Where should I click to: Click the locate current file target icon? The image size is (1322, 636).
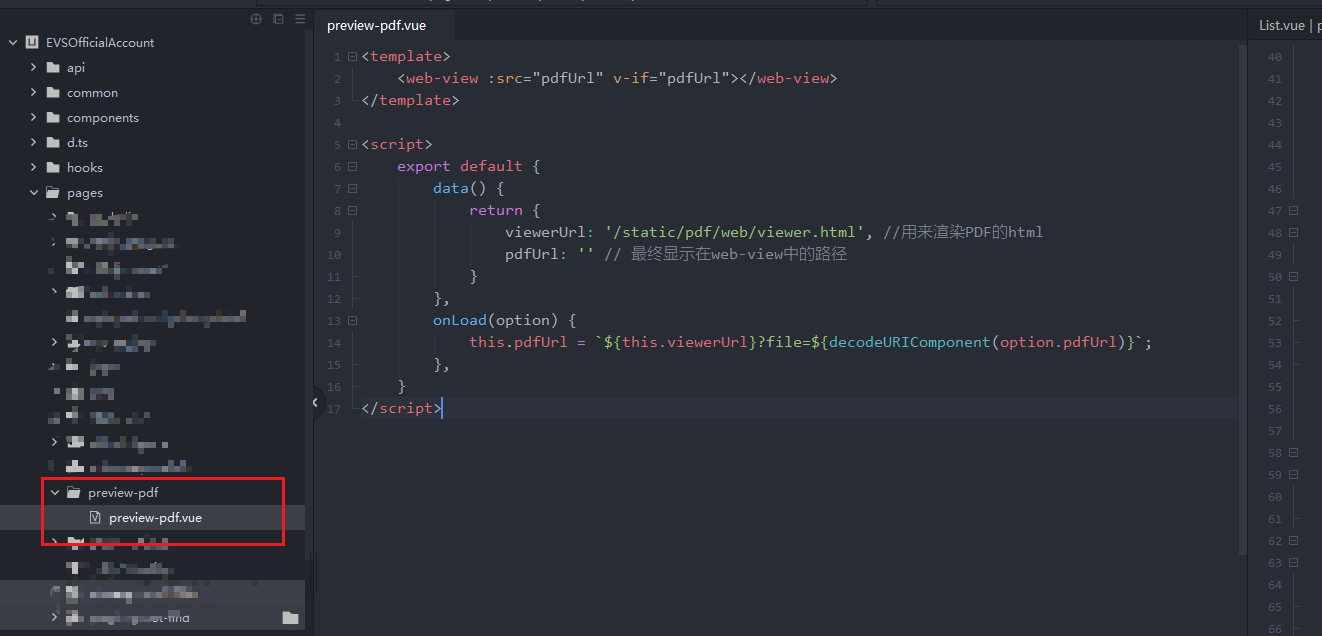[256, 19]
